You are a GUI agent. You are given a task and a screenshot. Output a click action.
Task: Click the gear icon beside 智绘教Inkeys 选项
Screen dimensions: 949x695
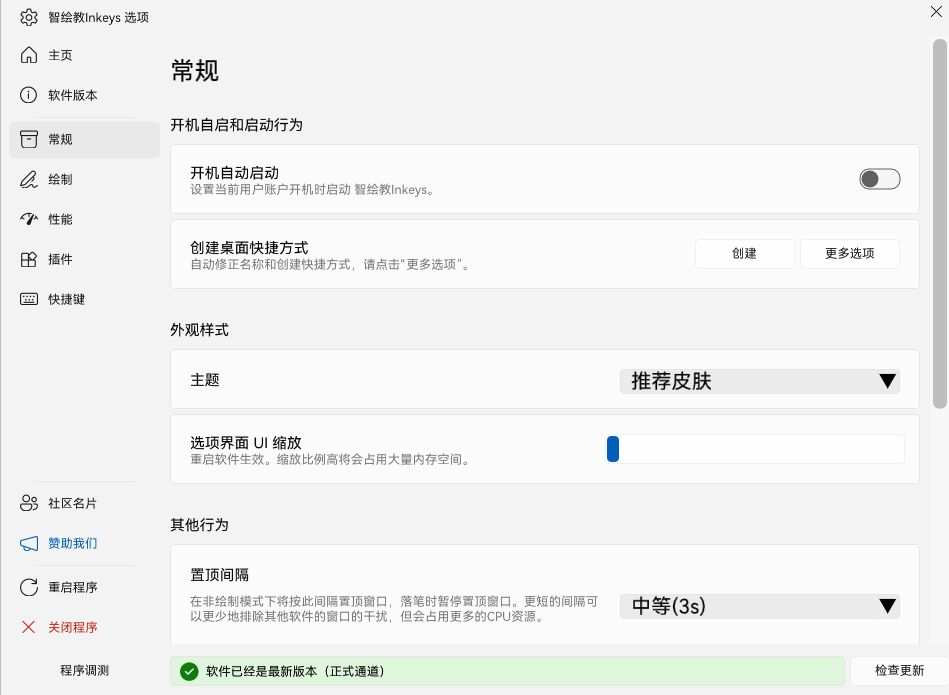[x=28, y=17]
